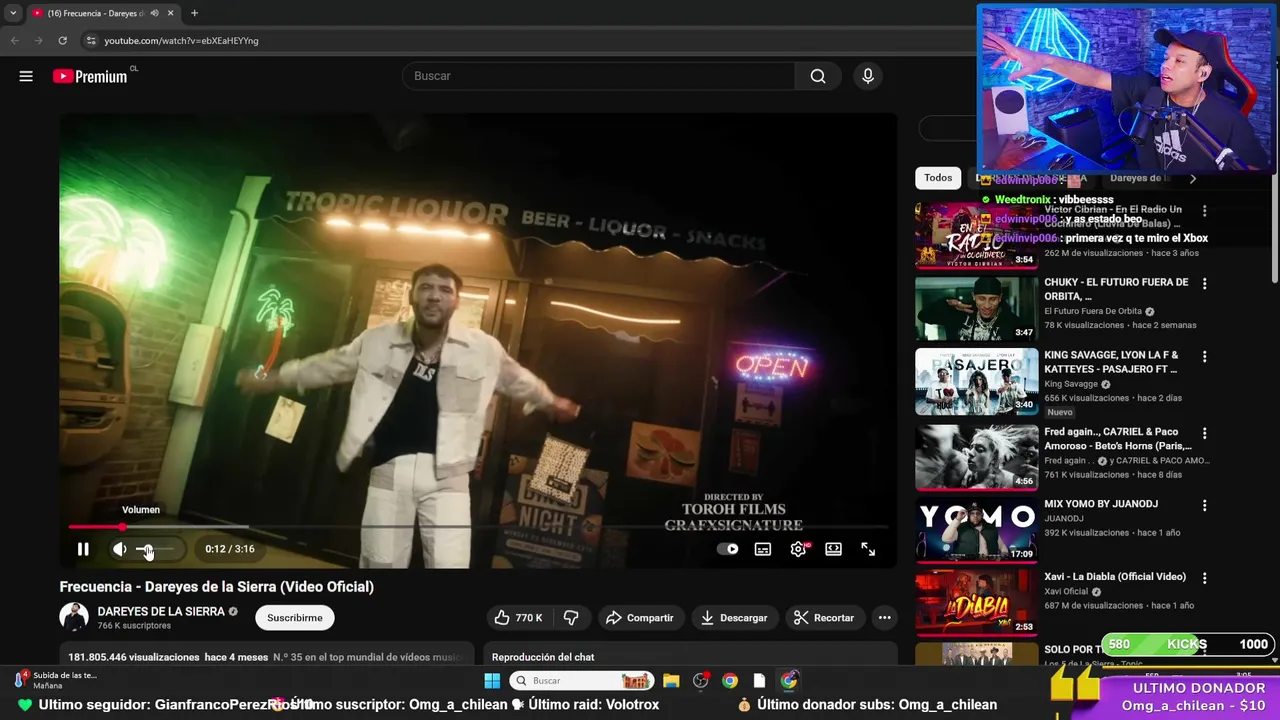Go back with browser back arrow

(14, 40)
